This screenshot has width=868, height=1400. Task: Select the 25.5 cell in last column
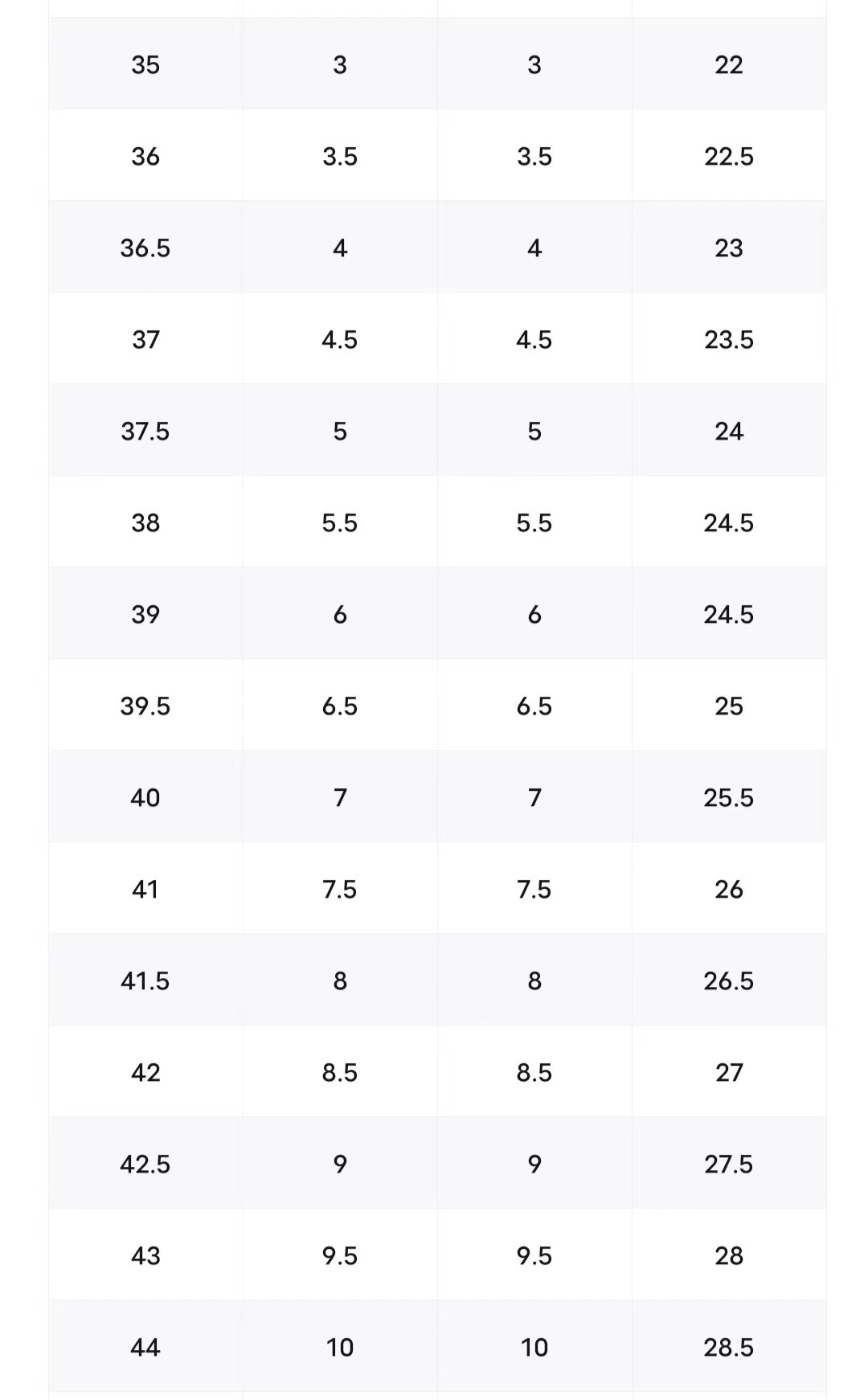coord(729,797)
